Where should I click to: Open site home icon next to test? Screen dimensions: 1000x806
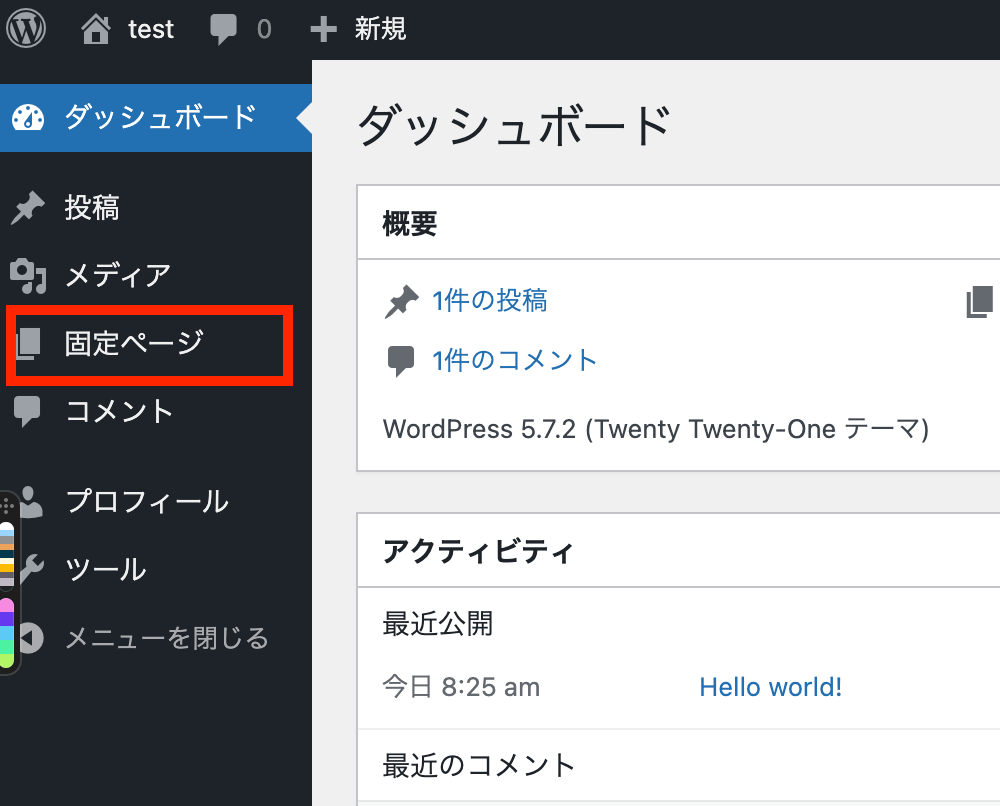[96, 29]
